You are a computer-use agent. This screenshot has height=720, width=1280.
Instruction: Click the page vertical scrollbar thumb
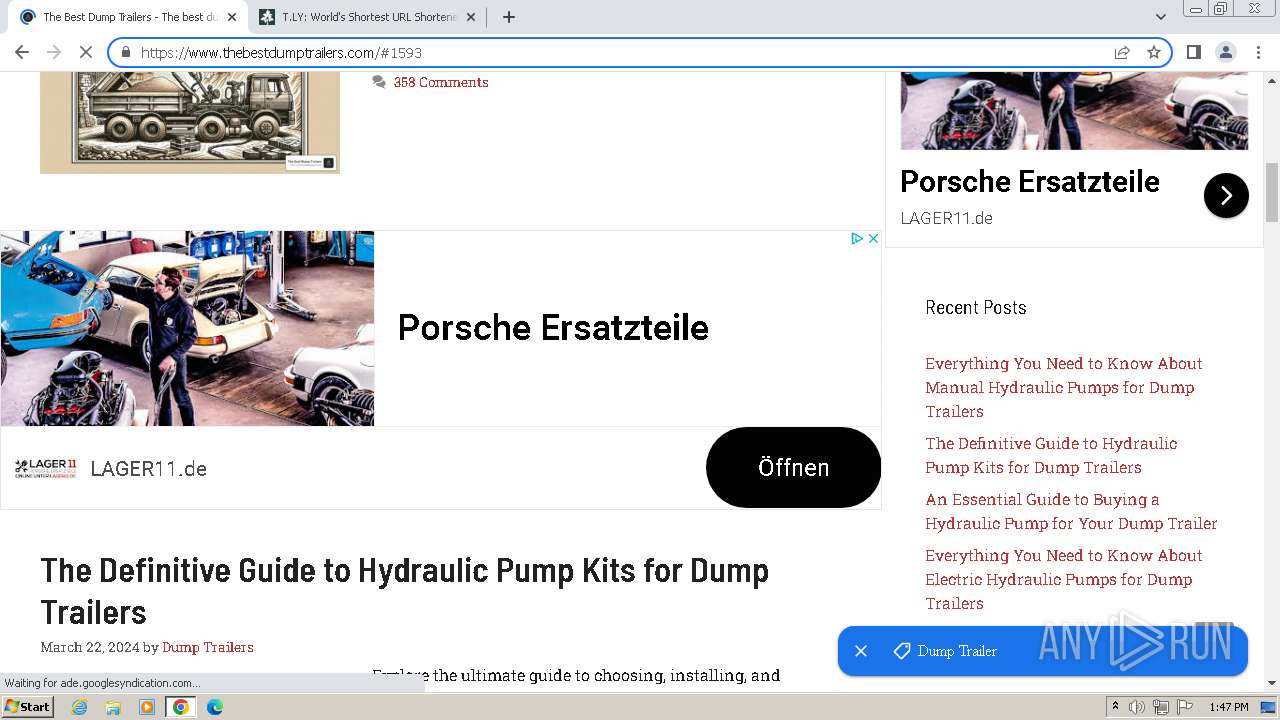[1272, 192]
